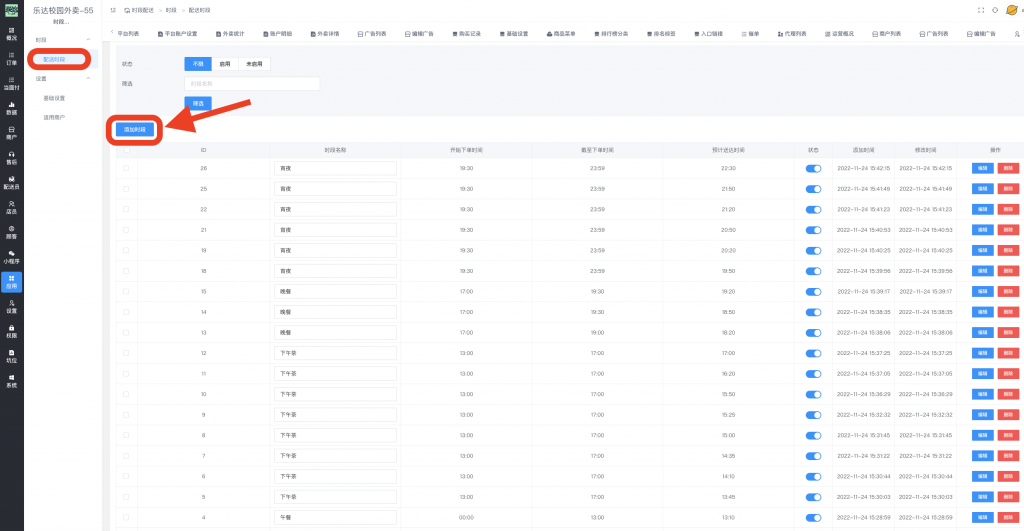Image resolution: width=1024 pixels, height=531 pixels.
Task: Select the 启用 status filter option
Action: tap(224, 63)
